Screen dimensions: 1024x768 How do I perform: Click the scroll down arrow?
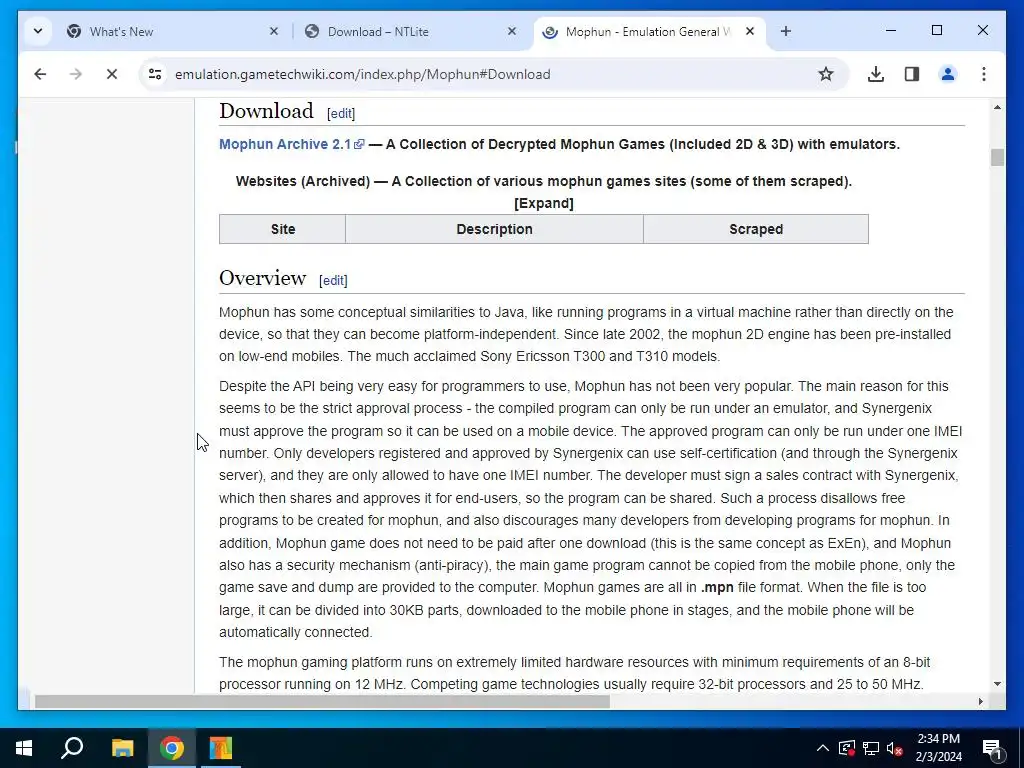pyautogui.click(x=997, y=684)
